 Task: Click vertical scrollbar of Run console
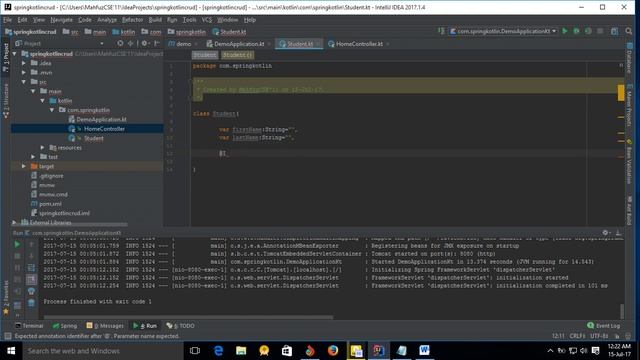(x=622, y=311)
